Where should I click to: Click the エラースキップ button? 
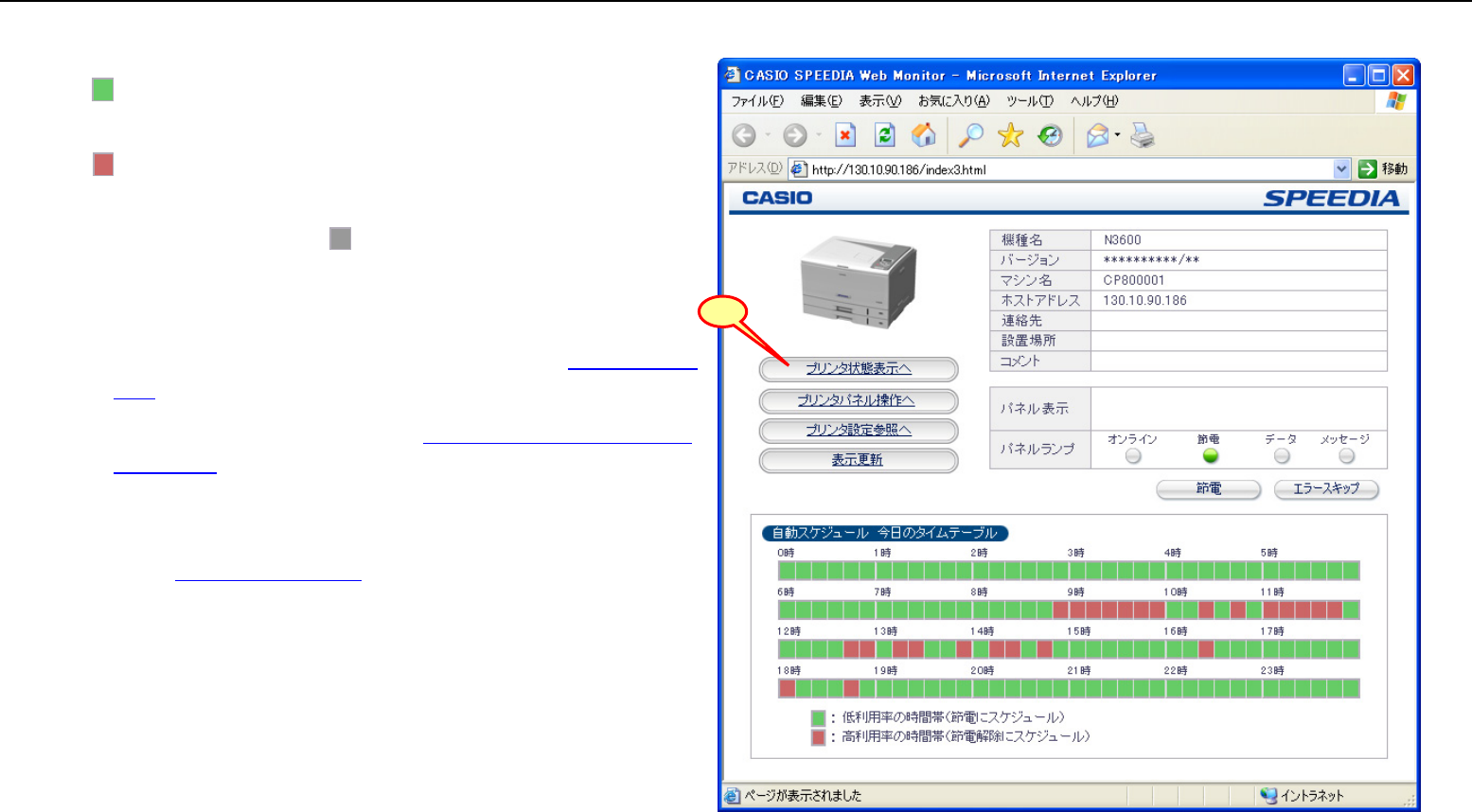coord(1326,488)
